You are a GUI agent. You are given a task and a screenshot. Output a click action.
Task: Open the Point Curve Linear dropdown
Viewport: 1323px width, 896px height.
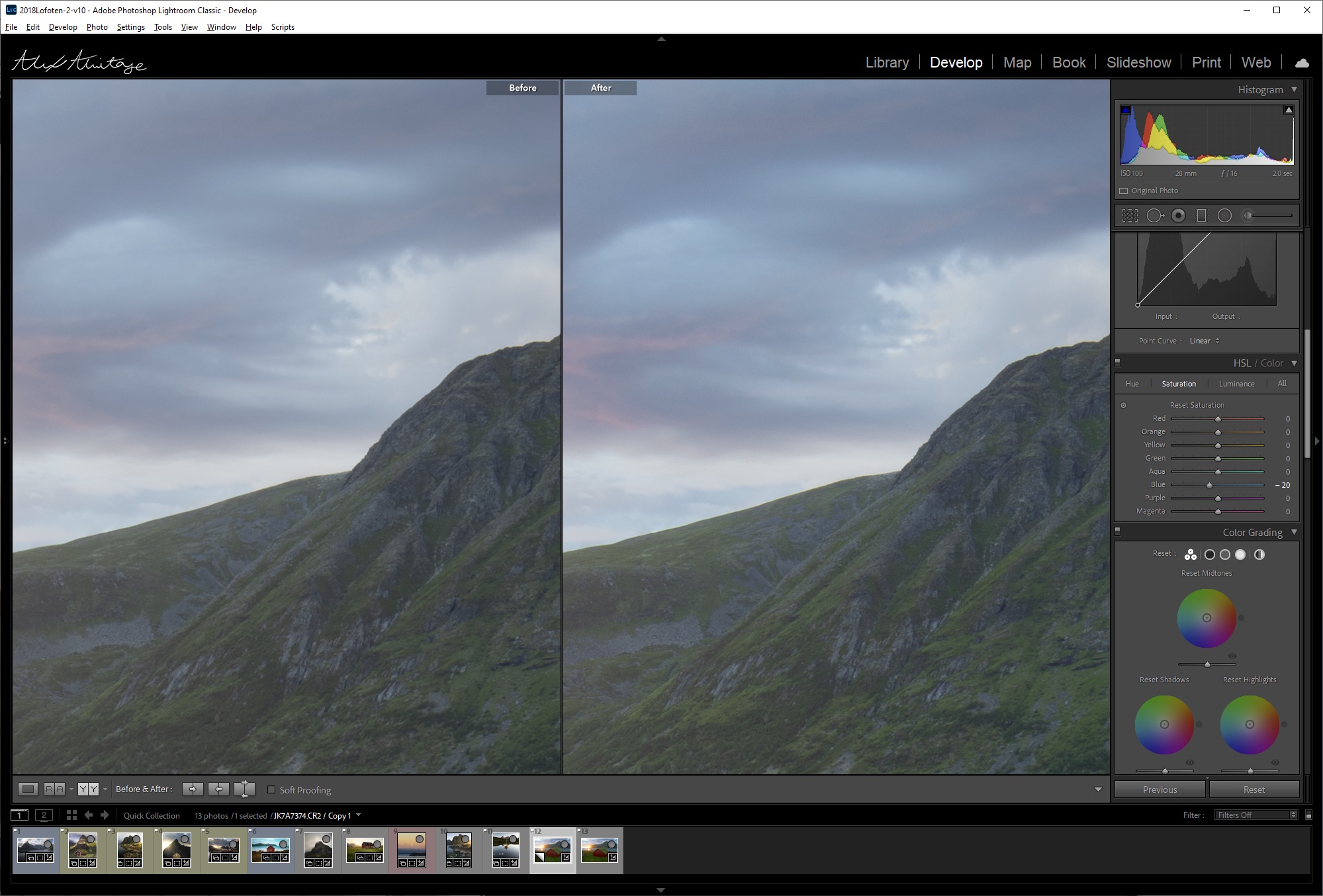(1205, 341)
